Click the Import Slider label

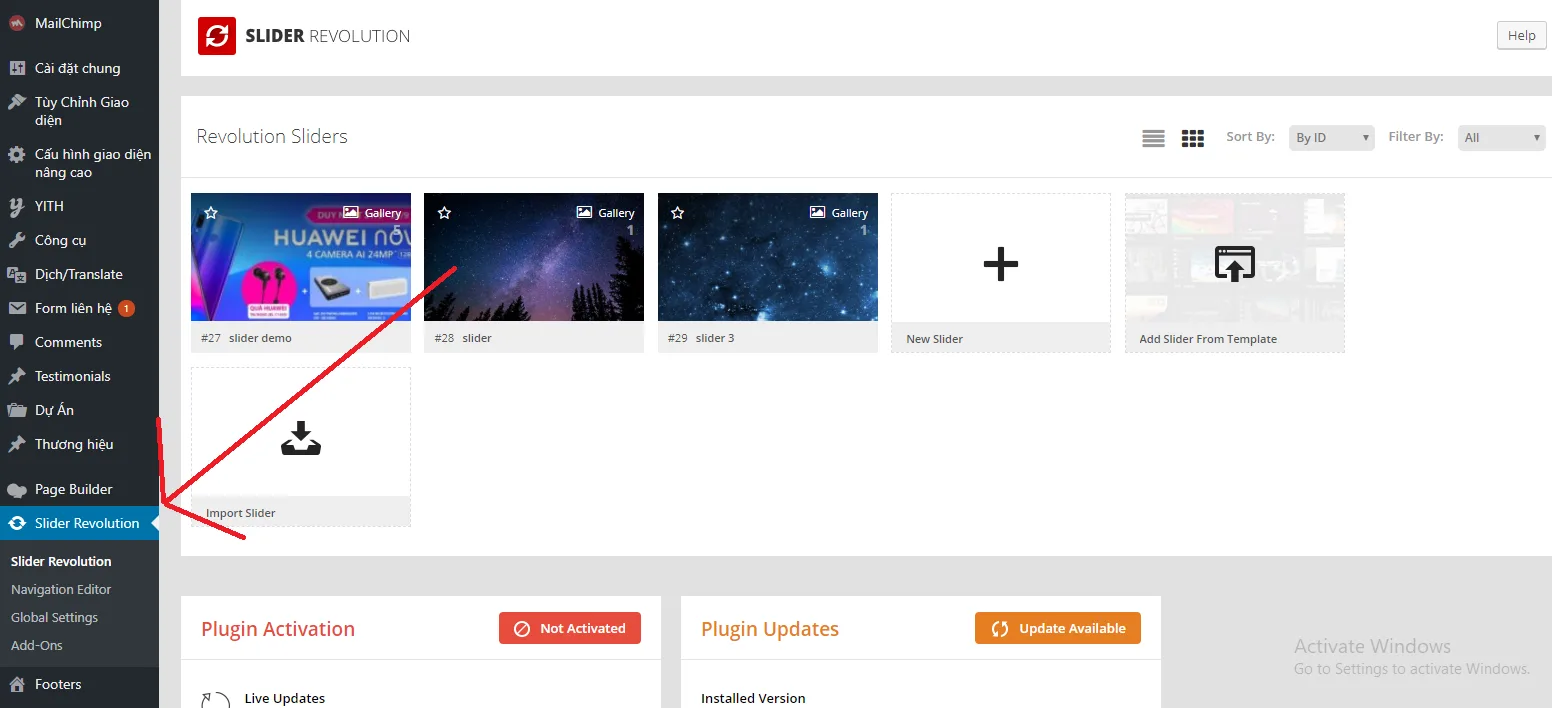(241, 513)
